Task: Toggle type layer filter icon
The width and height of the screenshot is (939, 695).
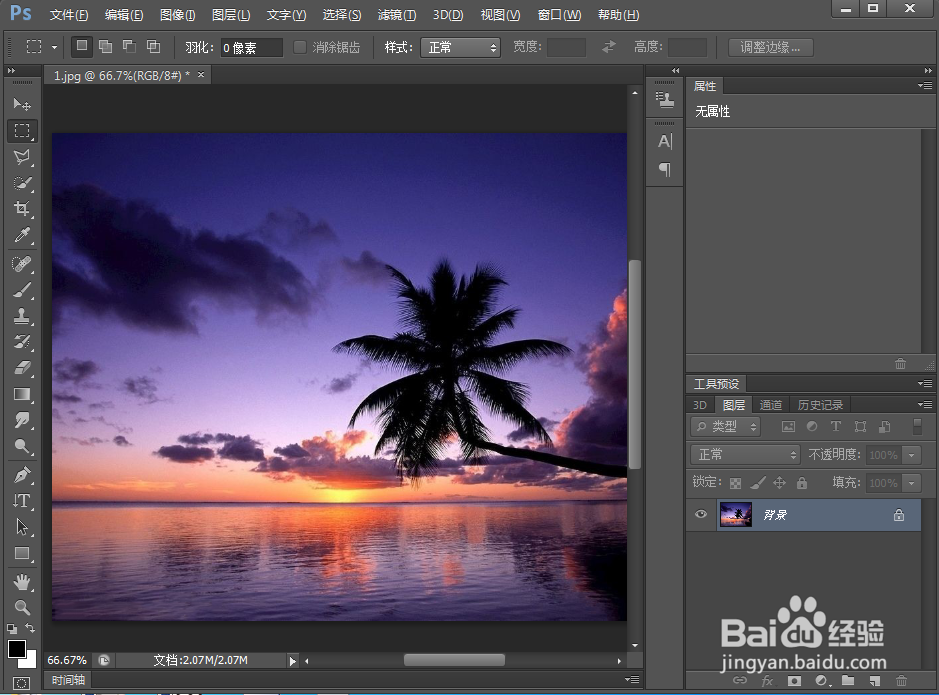Action: (x=836, y=426)
